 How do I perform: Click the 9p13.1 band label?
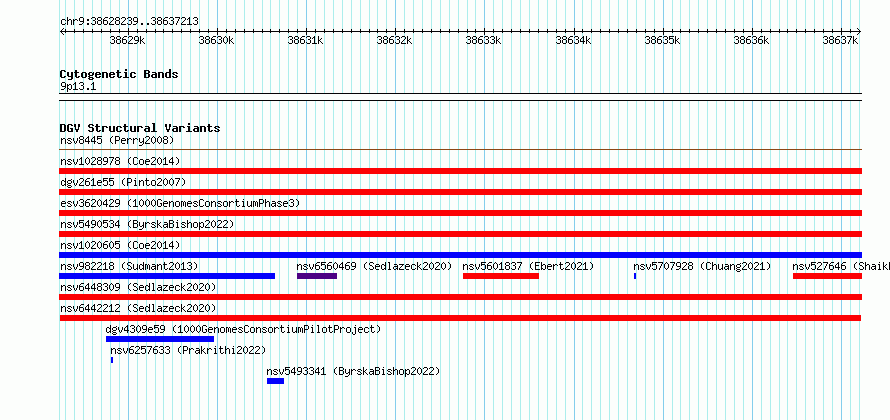pyautogui.click(x=78, y=87)
